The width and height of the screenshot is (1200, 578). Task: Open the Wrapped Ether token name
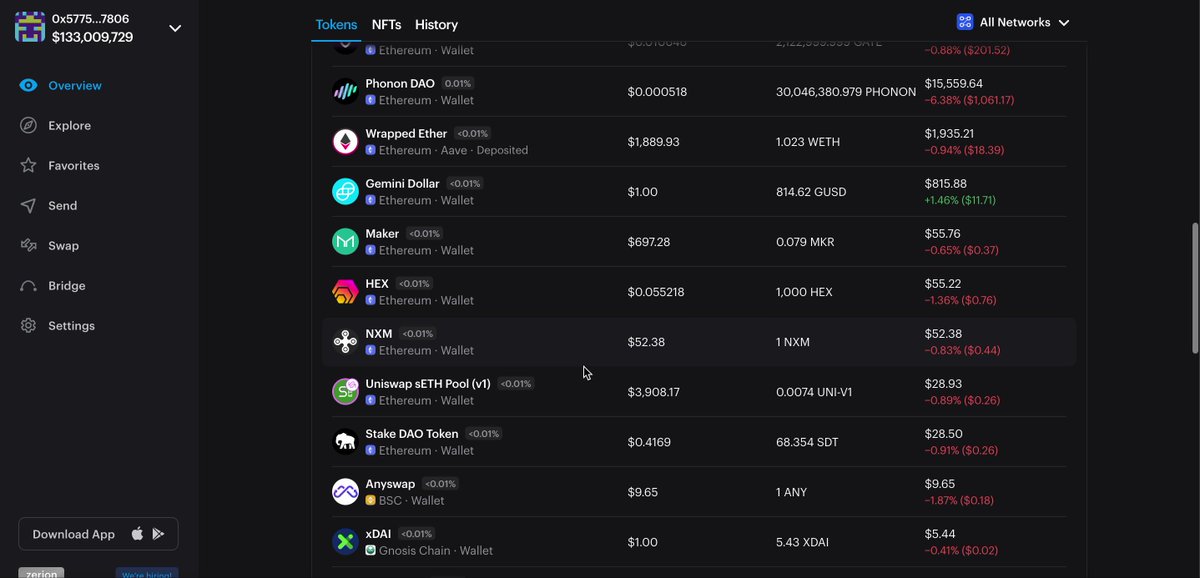pyautogui.click(x=406, y=134)
